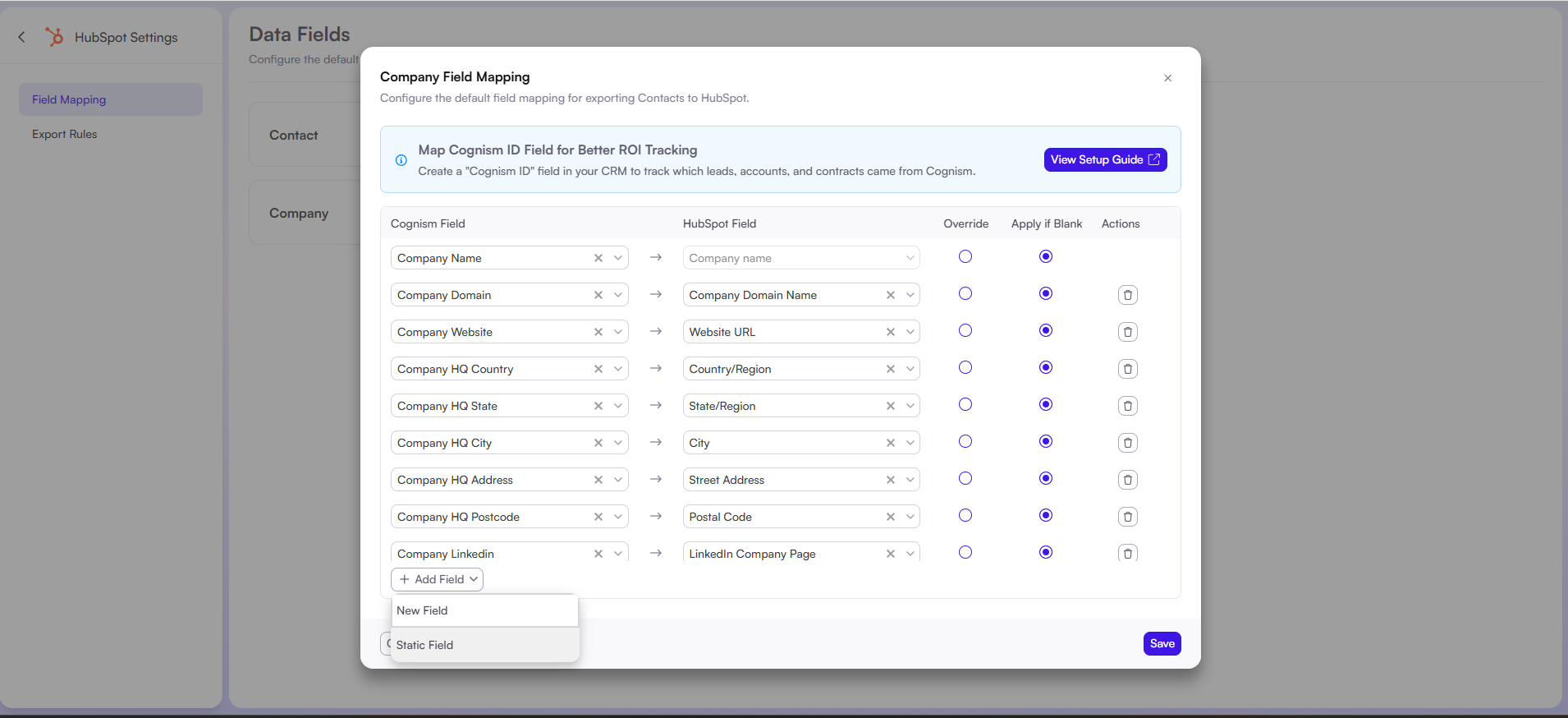Select Apply if Blank for Company HQ Address
Screen dimensions: 1568x718
pos(1045,479)
